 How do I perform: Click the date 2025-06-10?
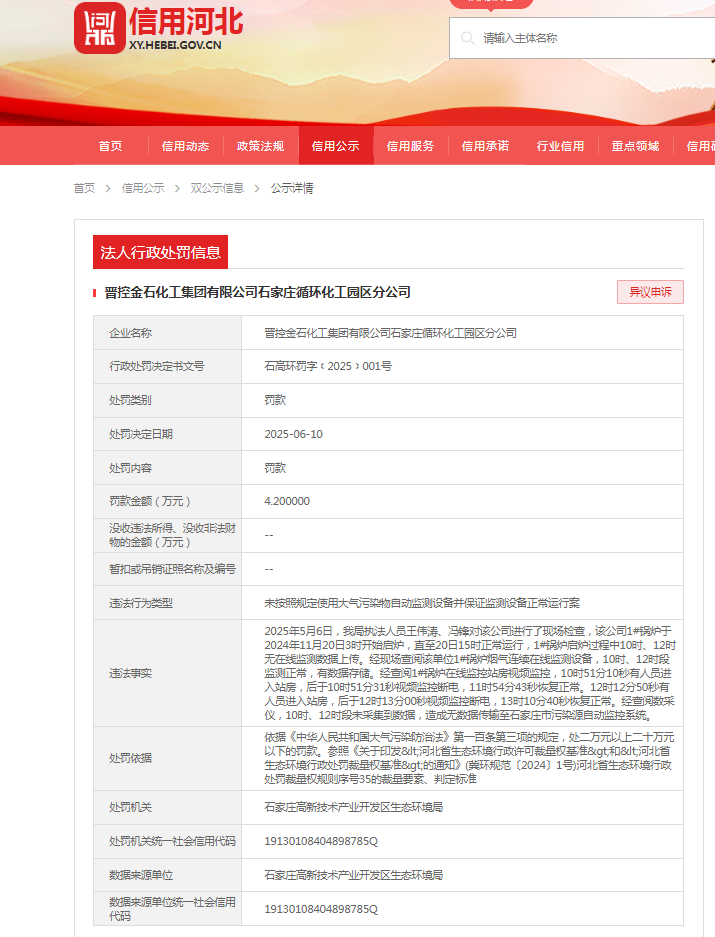tap(294, 434)
